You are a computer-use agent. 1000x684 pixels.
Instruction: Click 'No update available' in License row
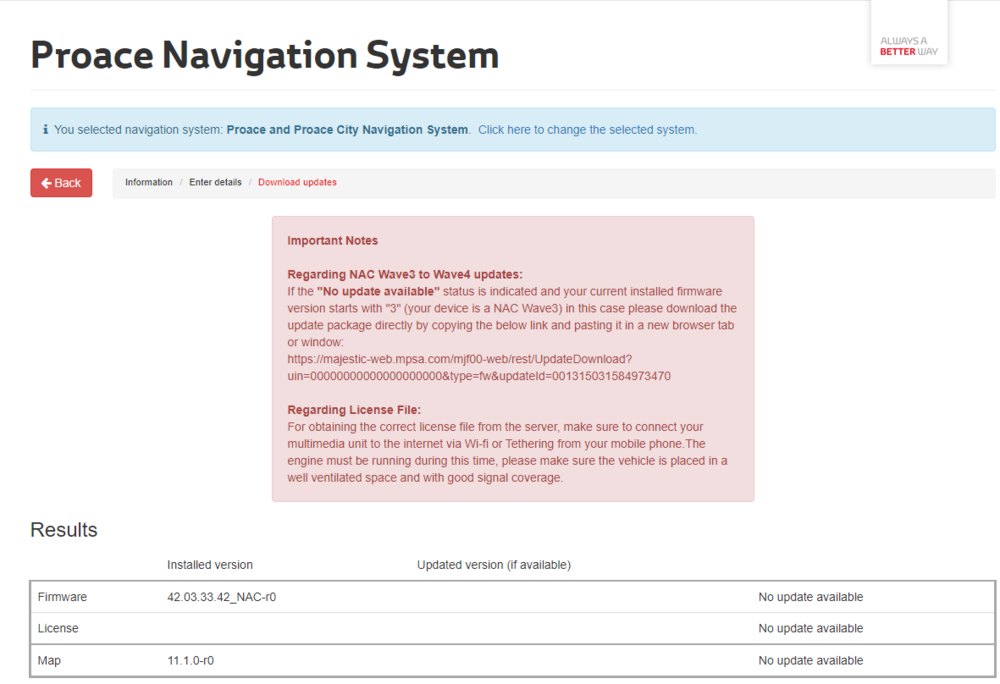pos(811,628)
